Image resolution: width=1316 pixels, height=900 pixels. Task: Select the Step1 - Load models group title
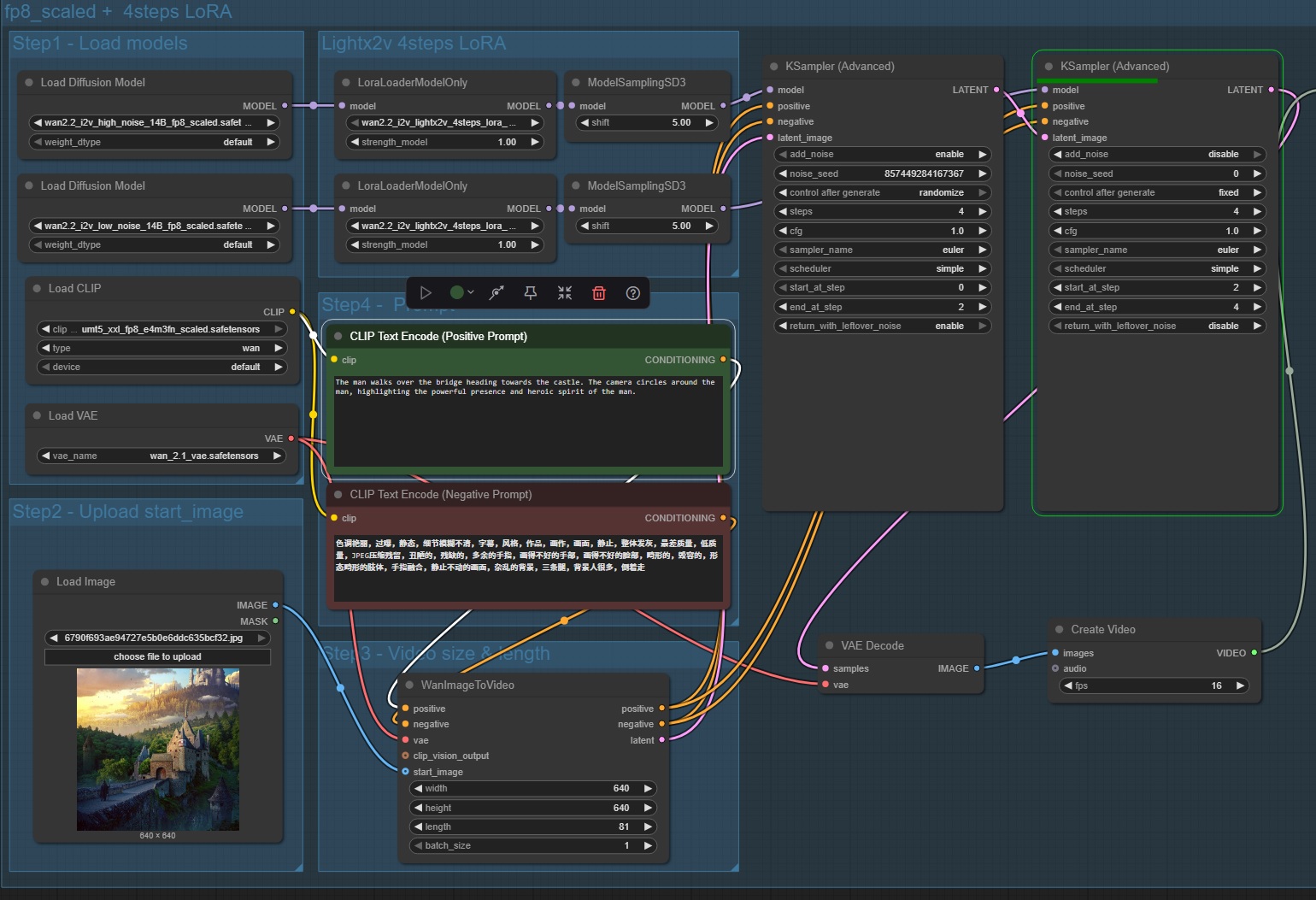[100, 44]
